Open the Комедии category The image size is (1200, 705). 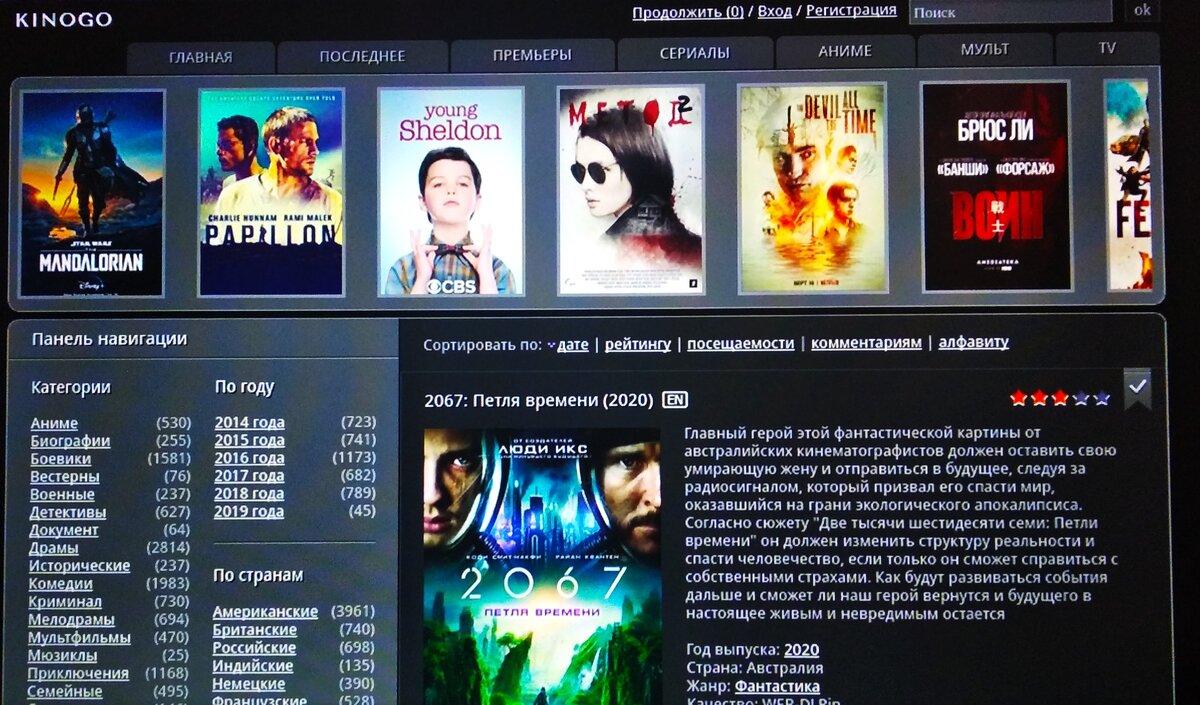tap(60, 585)
